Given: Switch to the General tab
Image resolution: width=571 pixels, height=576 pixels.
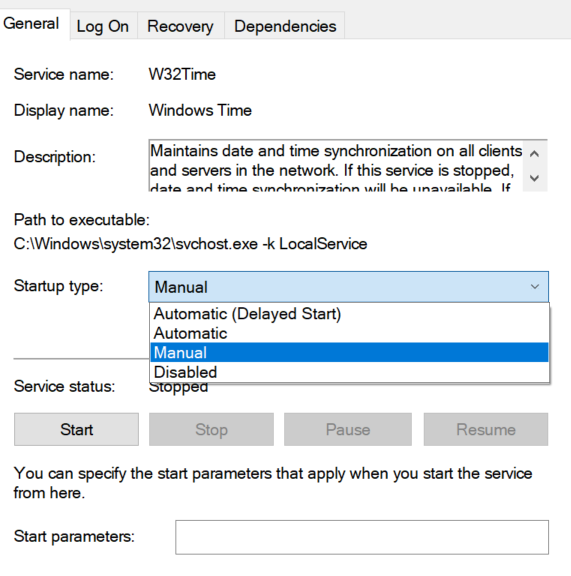Looking at the screenshot, I should (32, 24).
